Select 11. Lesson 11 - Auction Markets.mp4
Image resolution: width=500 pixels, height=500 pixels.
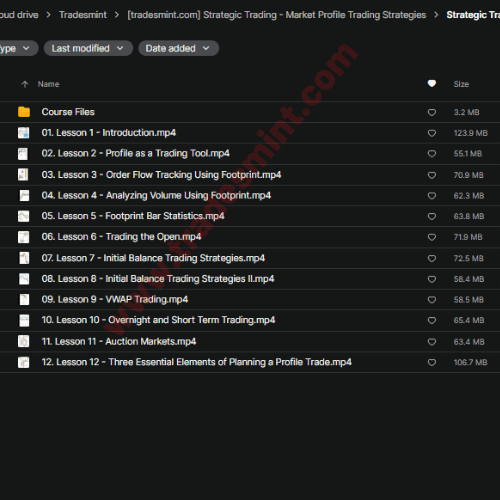[x=119, y=341]
